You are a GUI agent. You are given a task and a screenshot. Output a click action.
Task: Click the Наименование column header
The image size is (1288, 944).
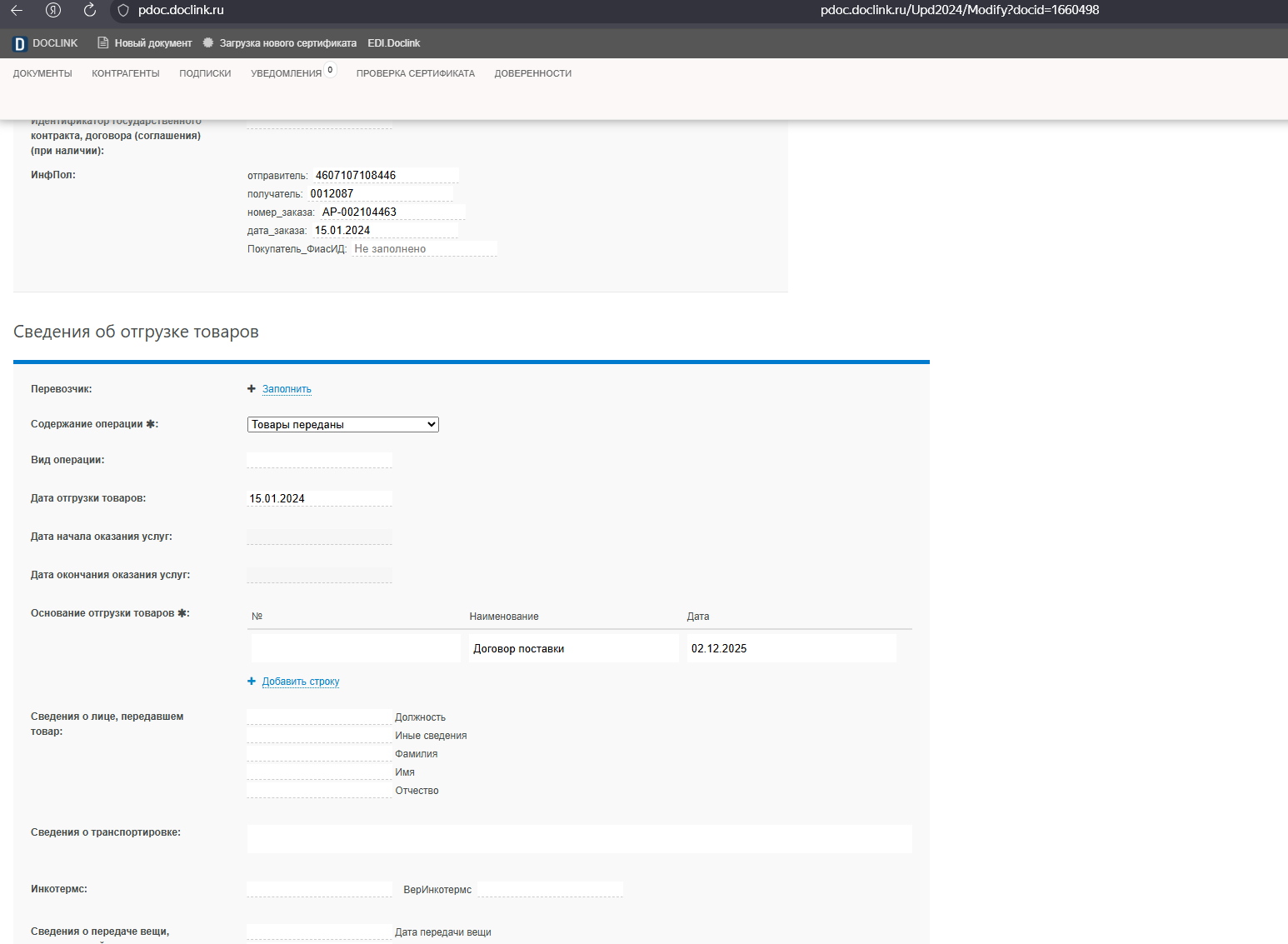[x=504, y=617]
